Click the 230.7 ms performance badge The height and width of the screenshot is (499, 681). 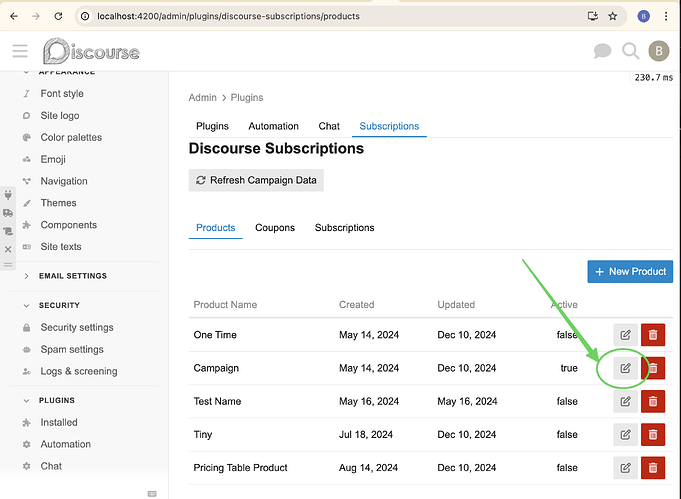[653, 78]
